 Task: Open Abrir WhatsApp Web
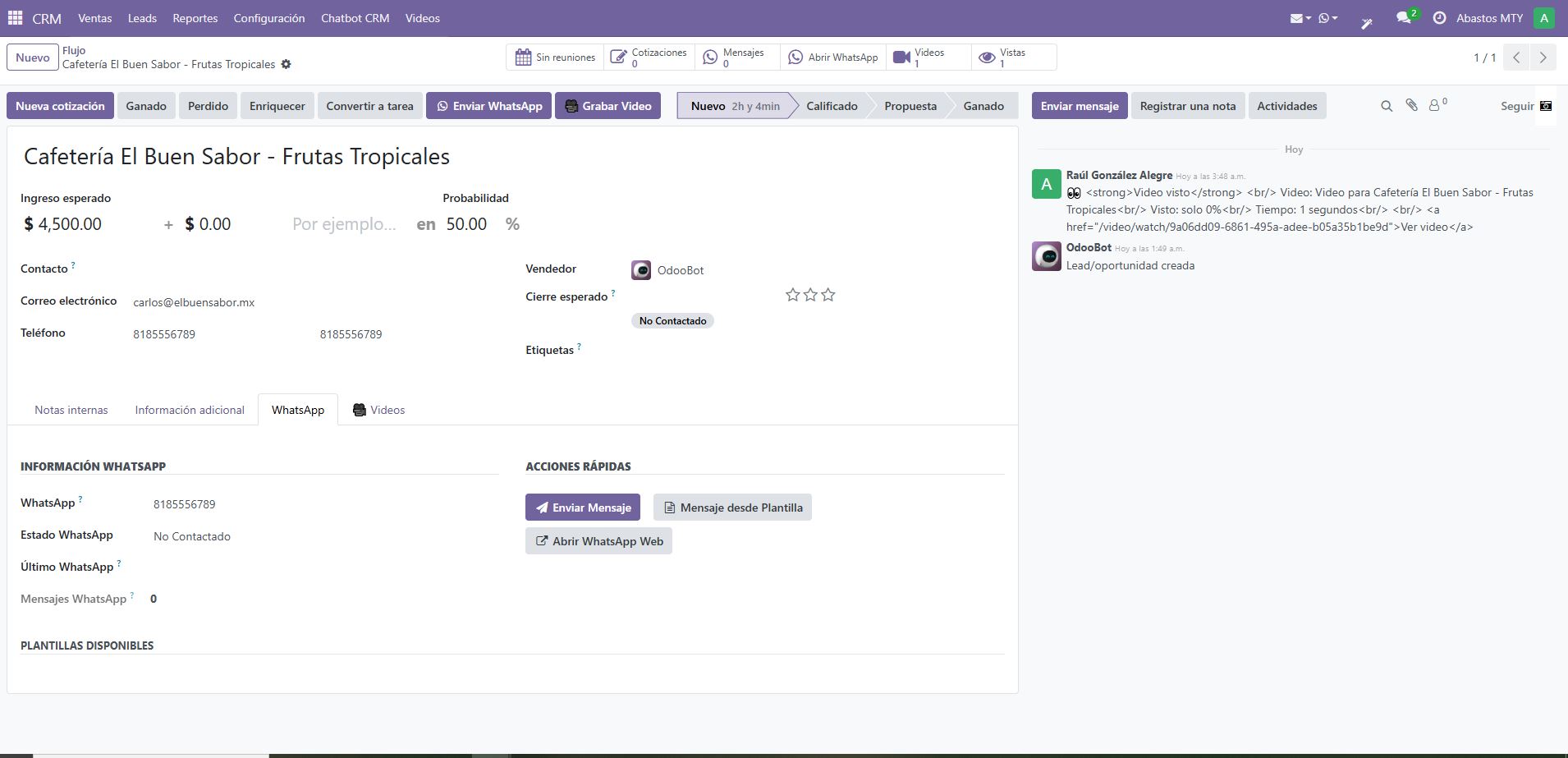[598, 540]
